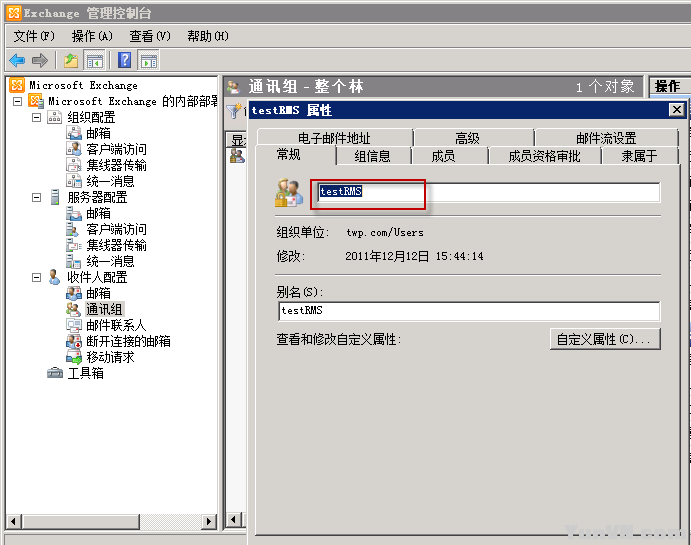Open the blue Help question-mark icon
Screen dimensions: 691x545
125,60
